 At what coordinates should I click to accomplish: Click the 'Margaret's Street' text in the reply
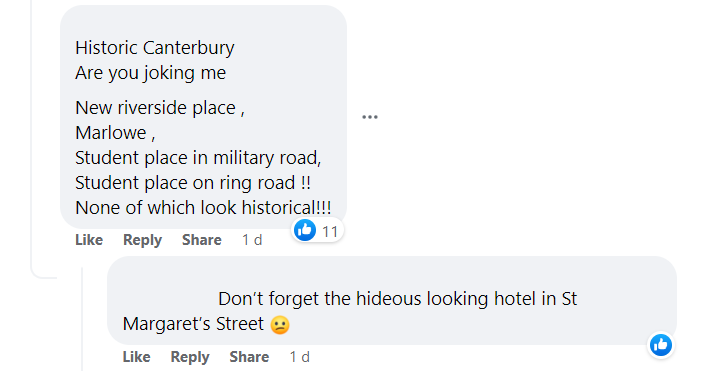(x=193, y=323)
